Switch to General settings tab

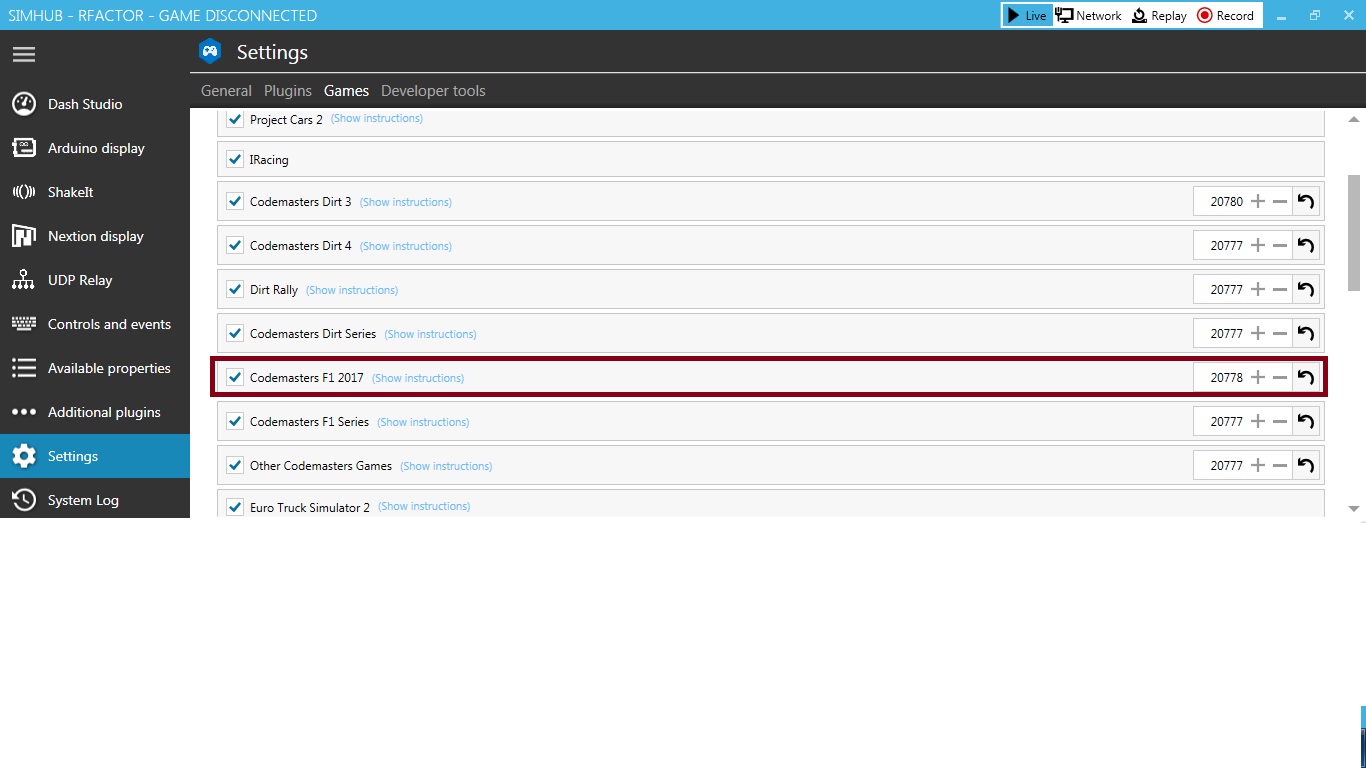coord(226,91)
